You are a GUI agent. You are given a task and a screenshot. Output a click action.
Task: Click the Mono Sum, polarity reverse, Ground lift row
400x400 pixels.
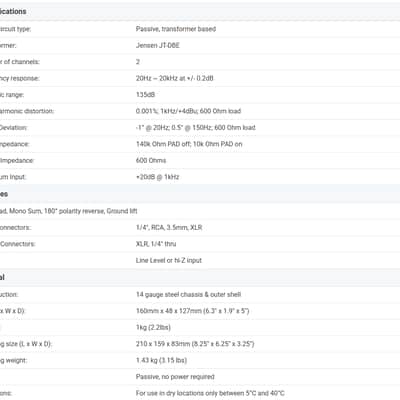(x=200, y=211)
